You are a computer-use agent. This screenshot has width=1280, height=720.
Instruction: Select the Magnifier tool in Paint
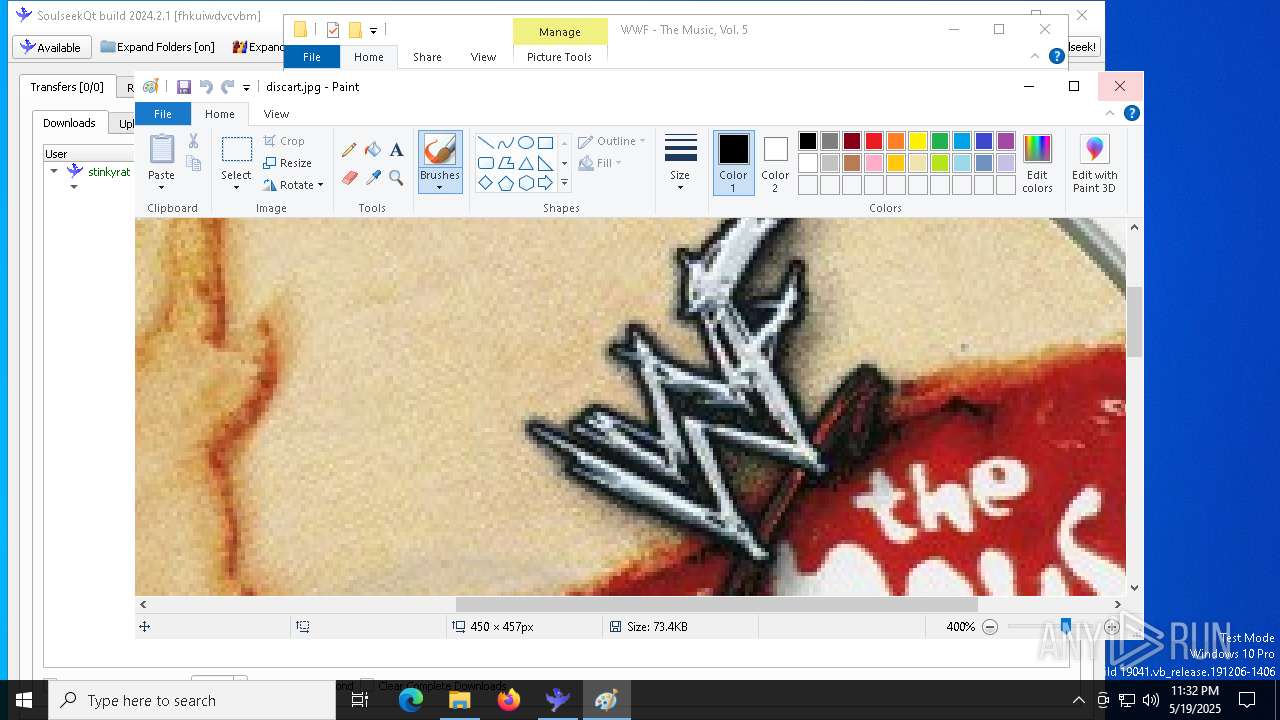click(396, 178)
